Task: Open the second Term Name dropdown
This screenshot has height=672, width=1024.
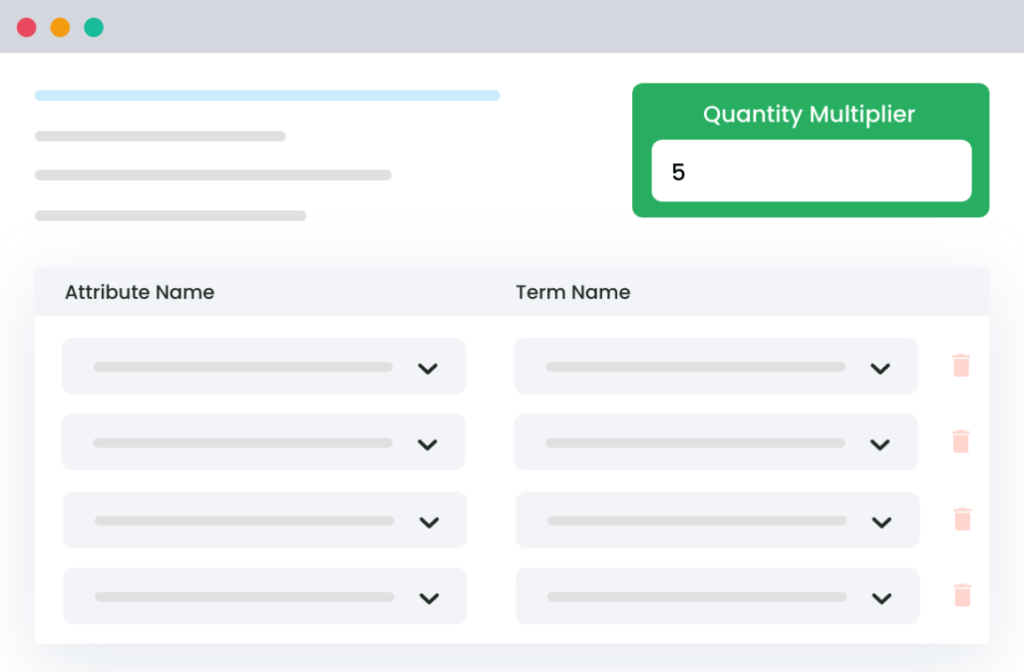Action: click(x=716, y=442)
